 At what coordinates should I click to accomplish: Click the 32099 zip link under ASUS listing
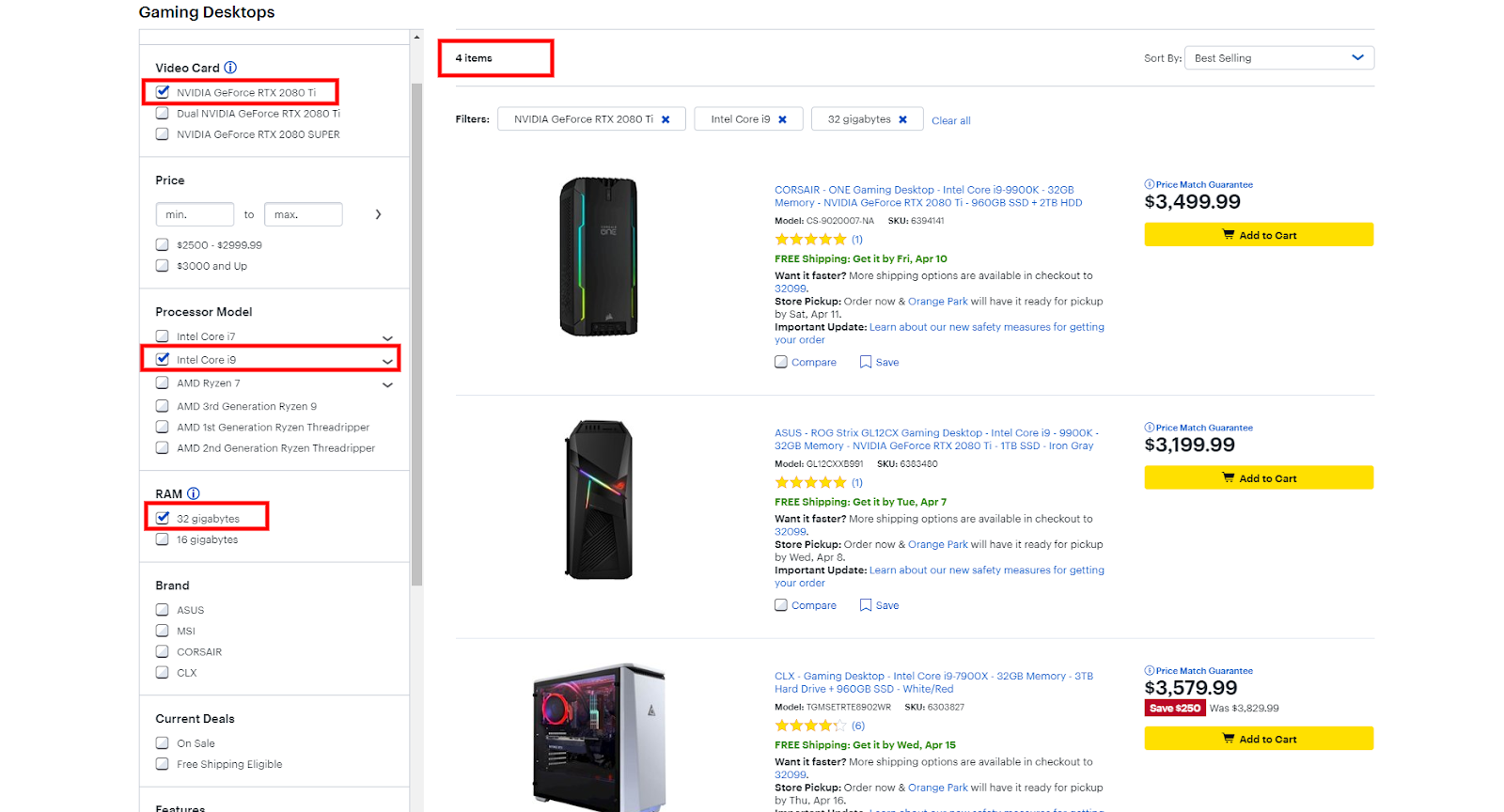[x=791, y=532]
